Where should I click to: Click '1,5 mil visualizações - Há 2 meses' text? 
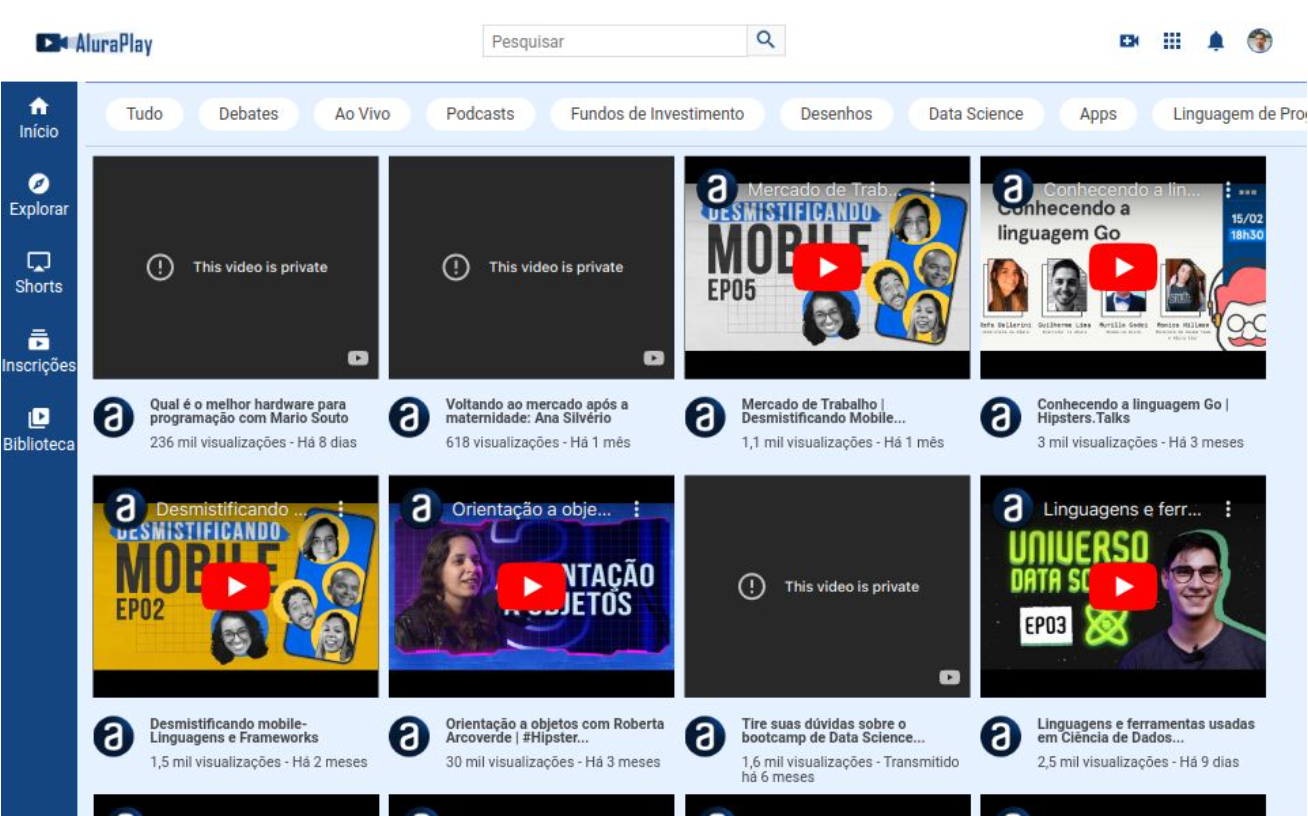tap(259, 762)
